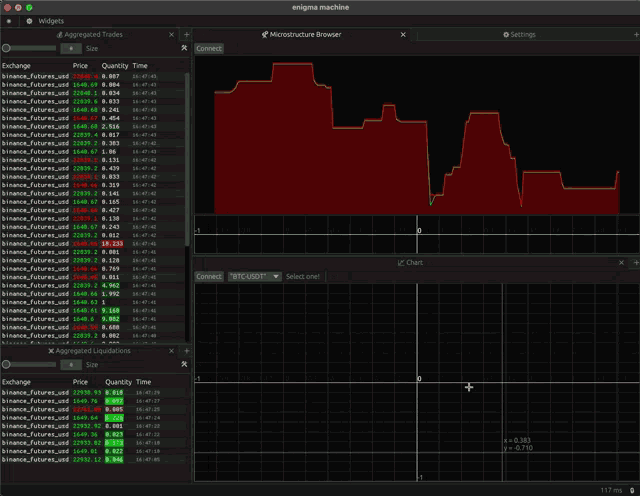Viewport: 640px width, 496px height.
Task: Adjust the Size slider in Aggregated Liquidations
Action: tap(29, 364)
